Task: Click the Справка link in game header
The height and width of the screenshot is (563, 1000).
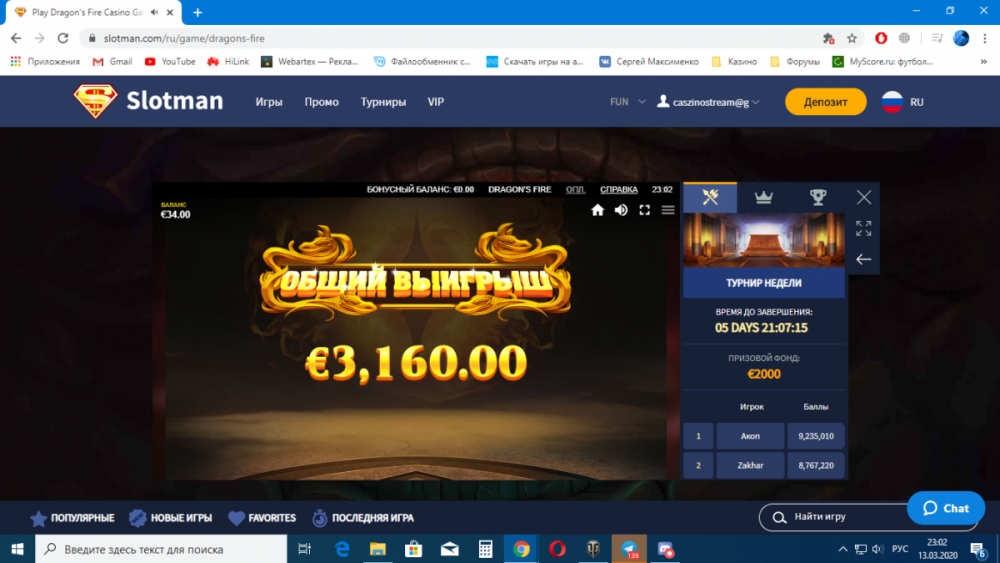Action: click(x=618, y=189)
